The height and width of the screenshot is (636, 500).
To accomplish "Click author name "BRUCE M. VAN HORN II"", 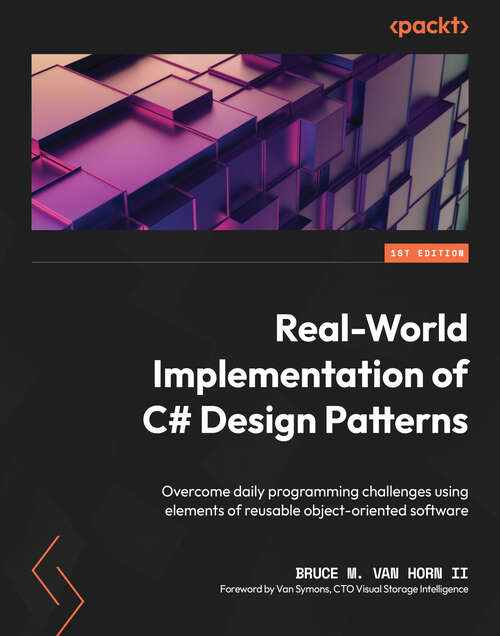I will (x=382, y=574).
